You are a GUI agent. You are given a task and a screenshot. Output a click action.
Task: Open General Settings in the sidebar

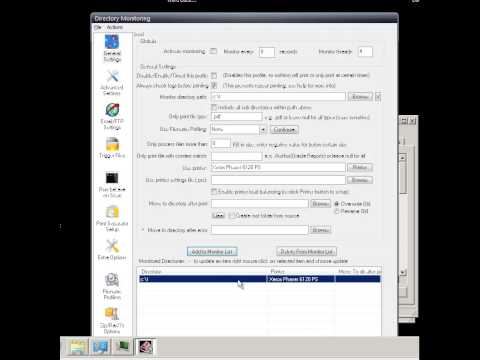click(112, 48)
